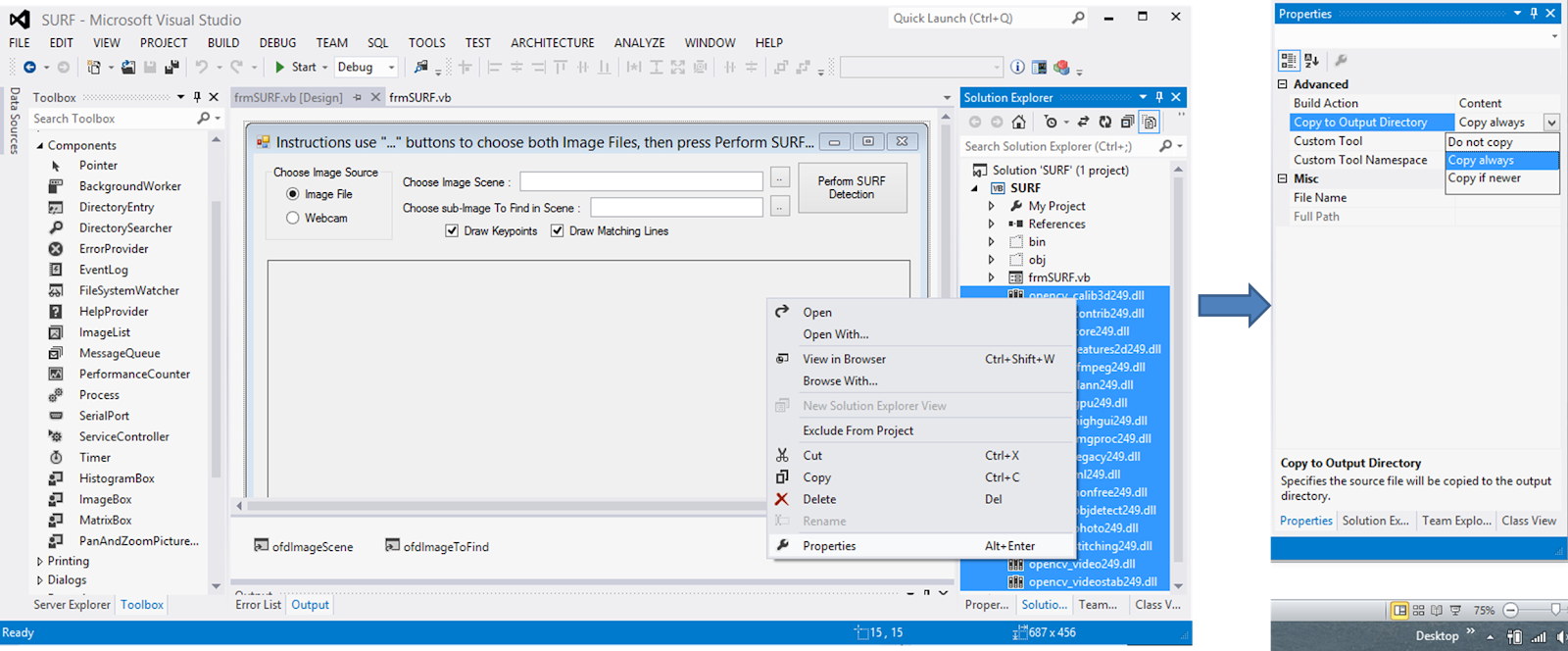
Task: Click the Find in Files toolbar icon
Action: point(421,67)
